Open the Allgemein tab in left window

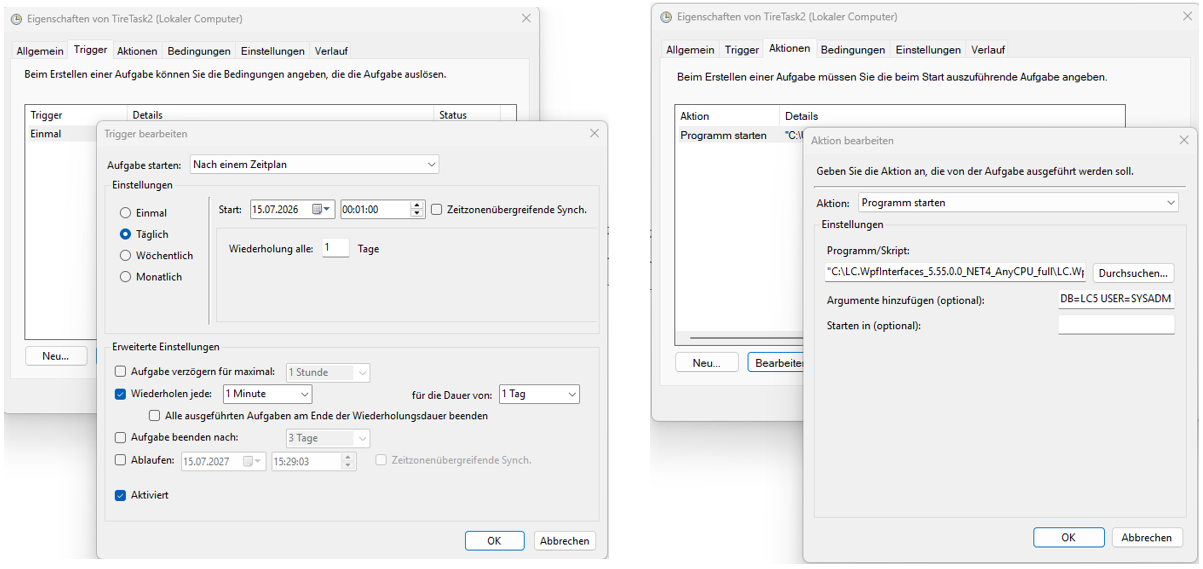click(x=40, y=51)
